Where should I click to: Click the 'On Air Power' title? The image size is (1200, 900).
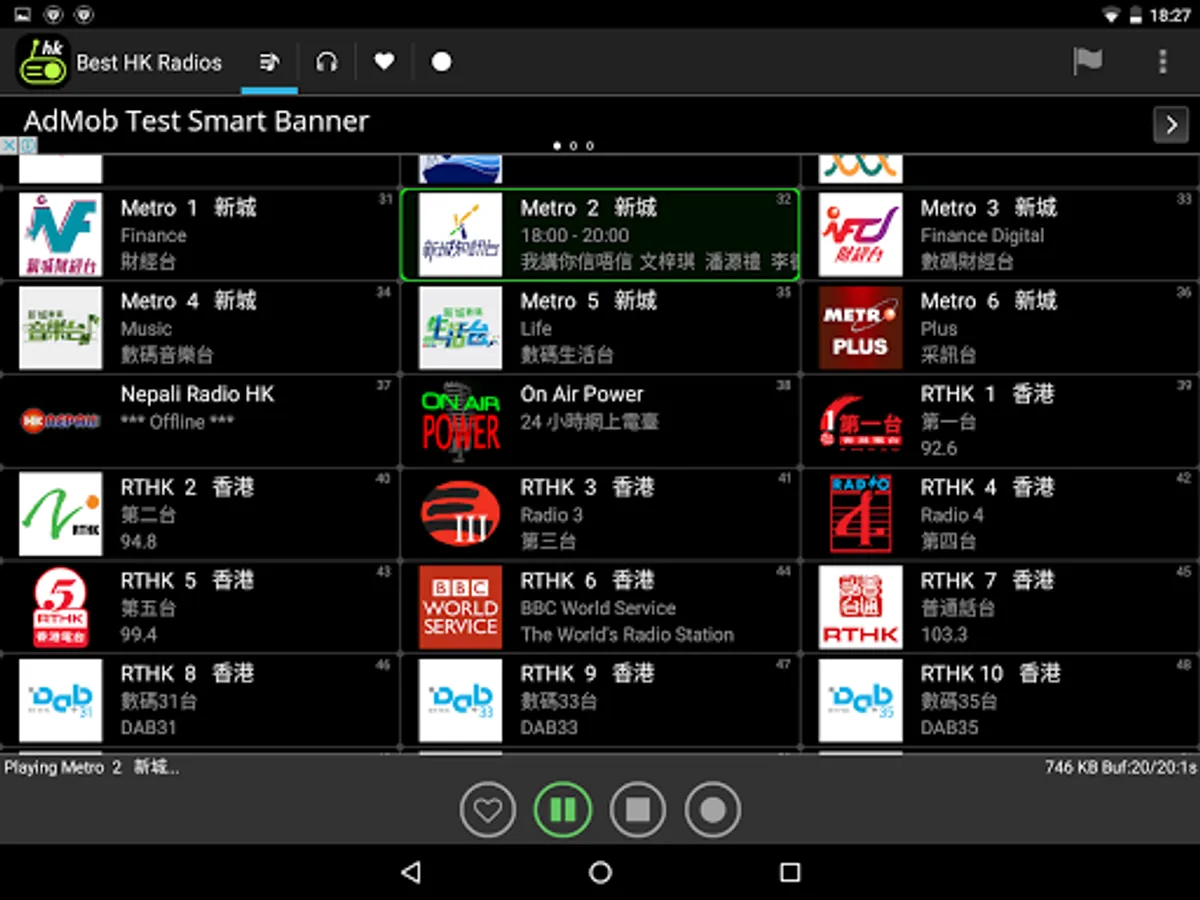click(x=582, y=394)
